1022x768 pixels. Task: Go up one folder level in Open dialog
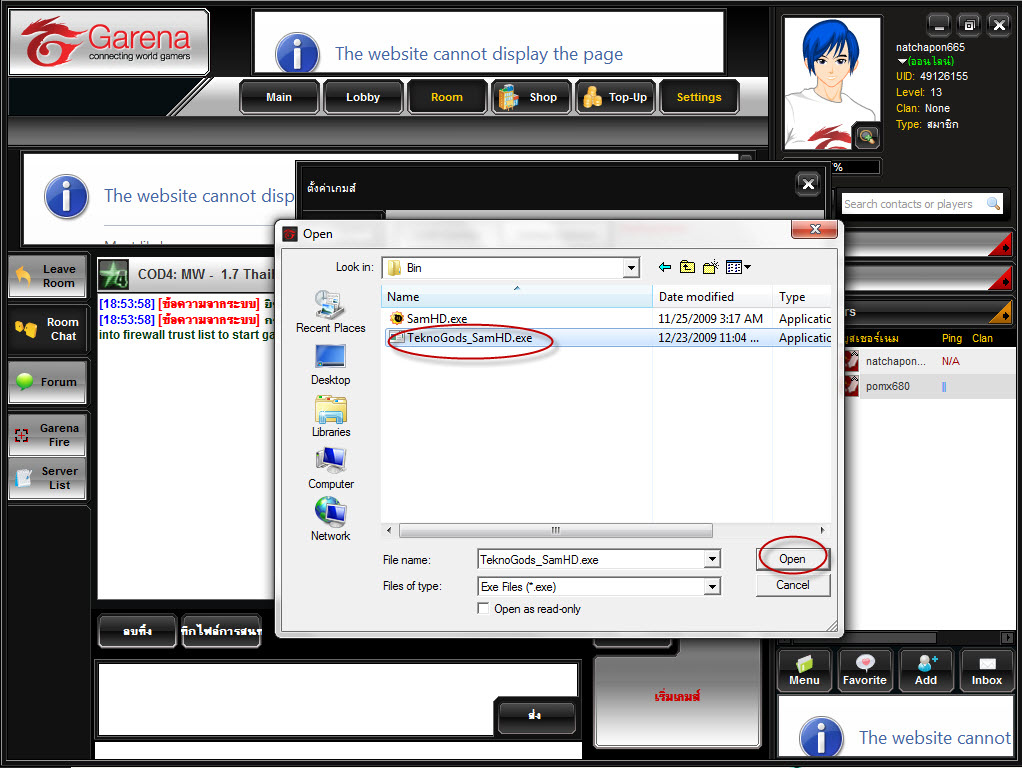point(687,267)
